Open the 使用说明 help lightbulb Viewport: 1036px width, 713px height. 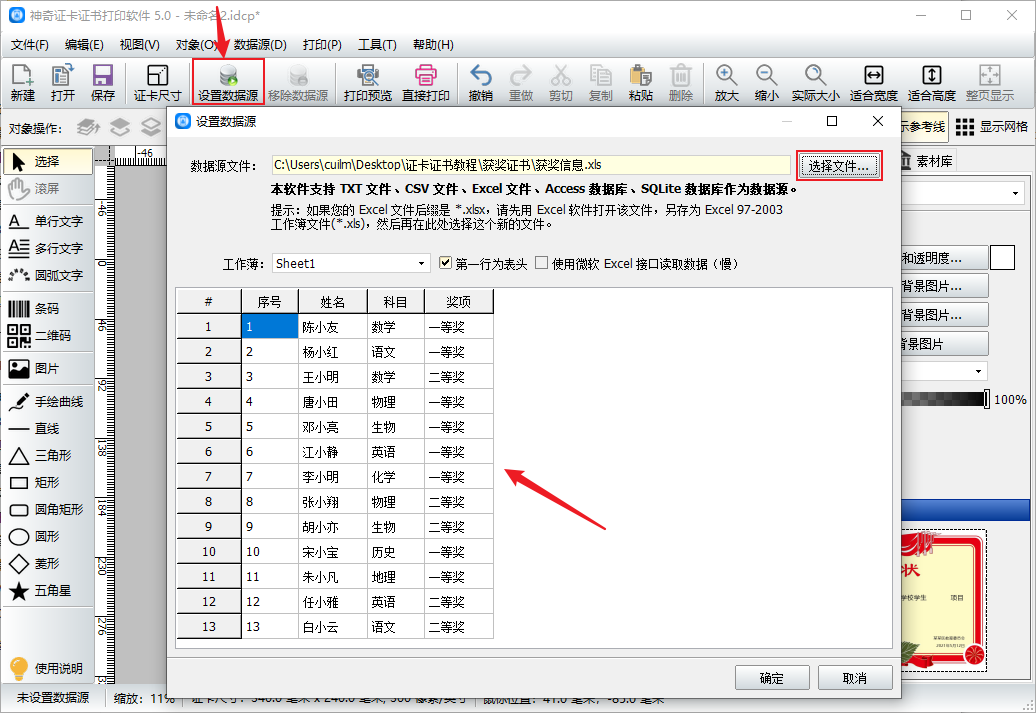[x=47, y=668]
